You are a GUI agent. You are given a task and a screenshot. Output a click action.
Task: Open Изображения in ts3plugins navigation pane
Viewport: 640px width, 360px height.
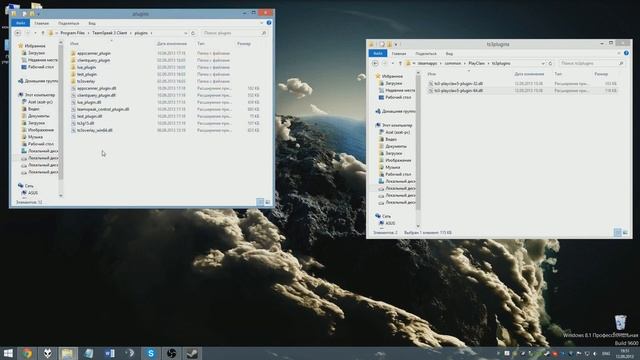point(398,160)
